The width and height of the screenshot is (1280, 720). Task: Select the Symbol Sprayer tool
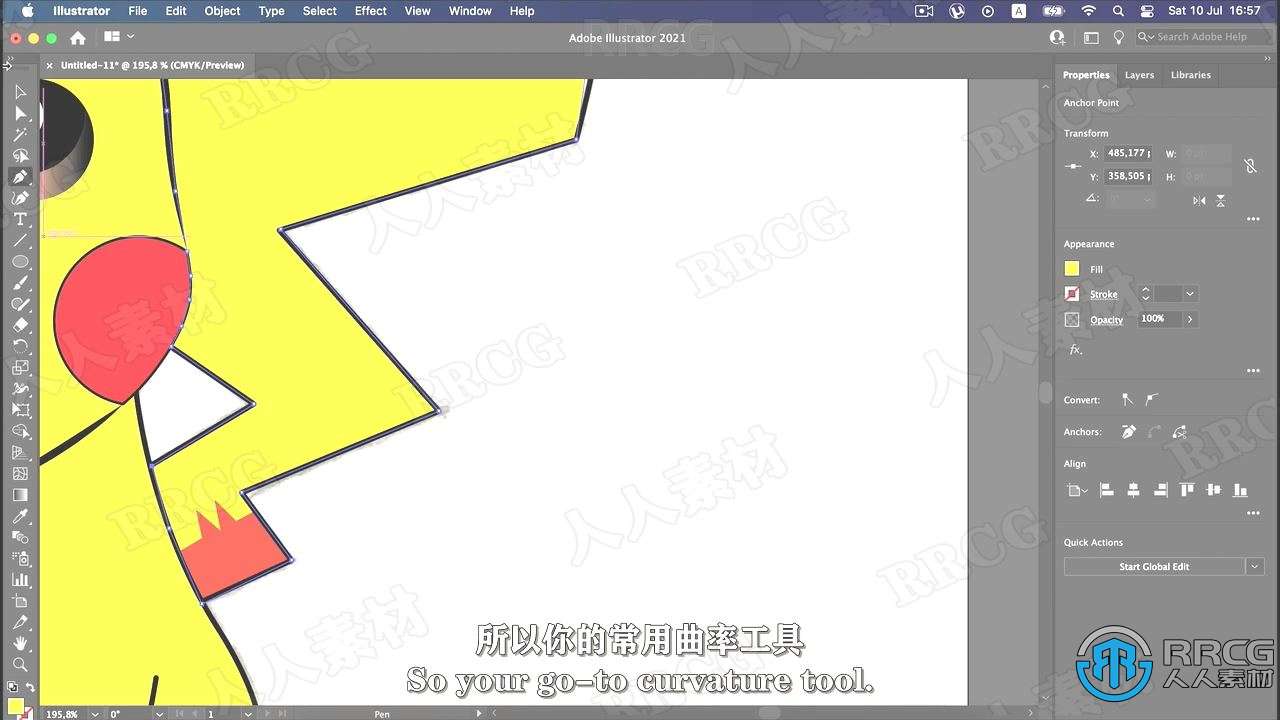[x=20, y=558]
